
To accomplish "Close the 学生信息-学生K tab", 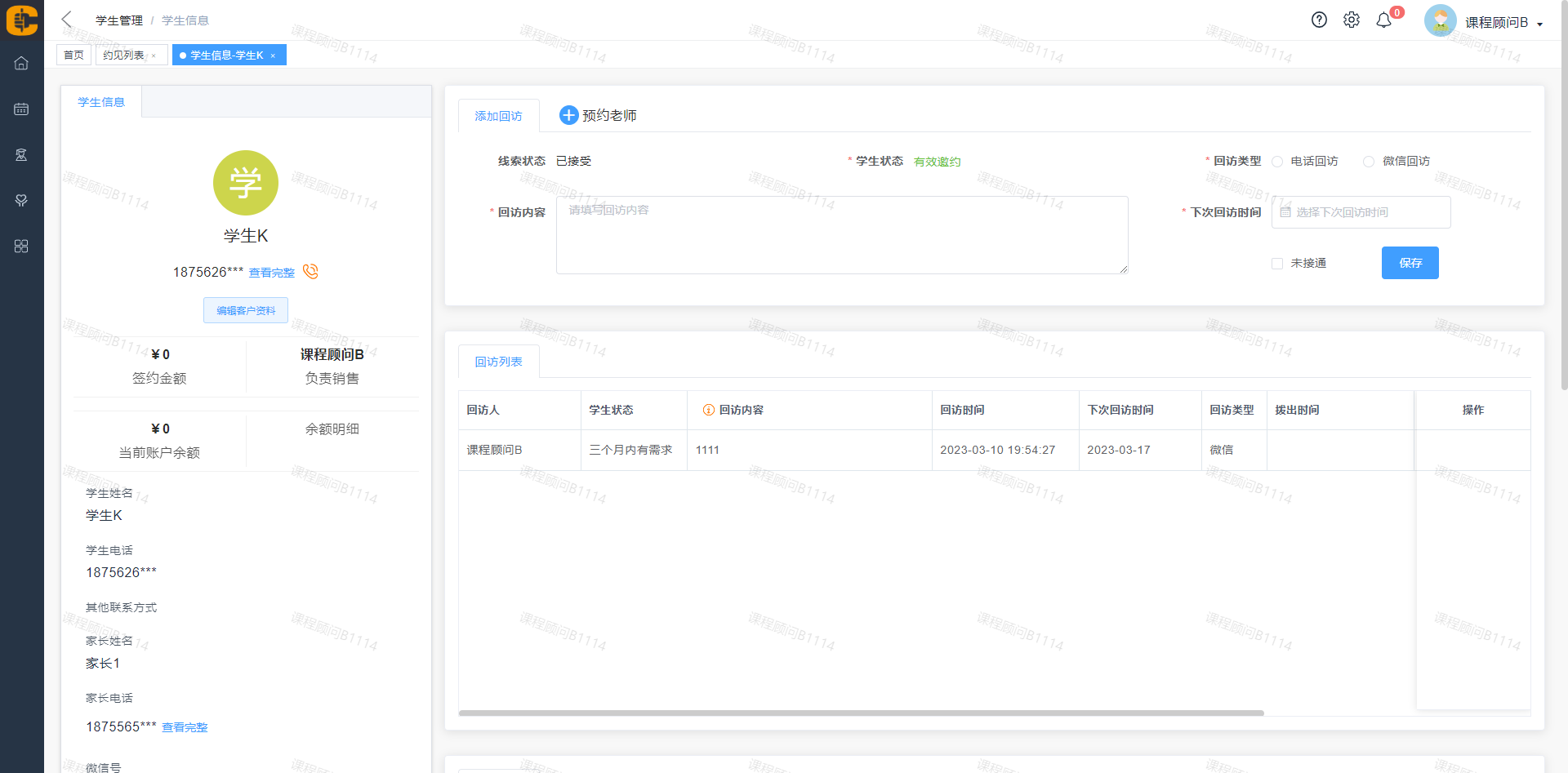I will pyautogui.click(x=273, y=56).
